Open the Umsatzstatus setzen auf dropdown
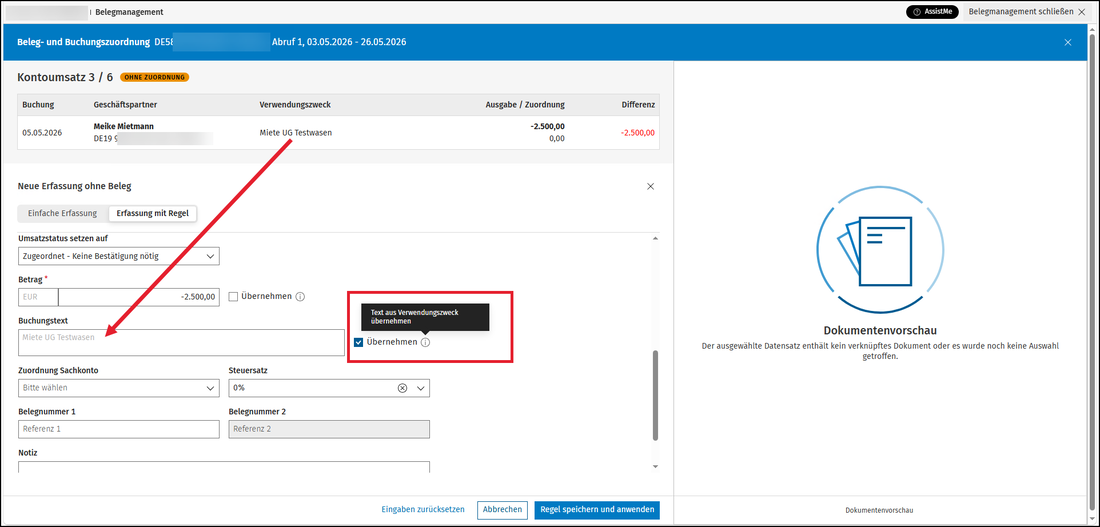Screen dimensions: 1100x527 pyautogui.click(x=119, y=256)
